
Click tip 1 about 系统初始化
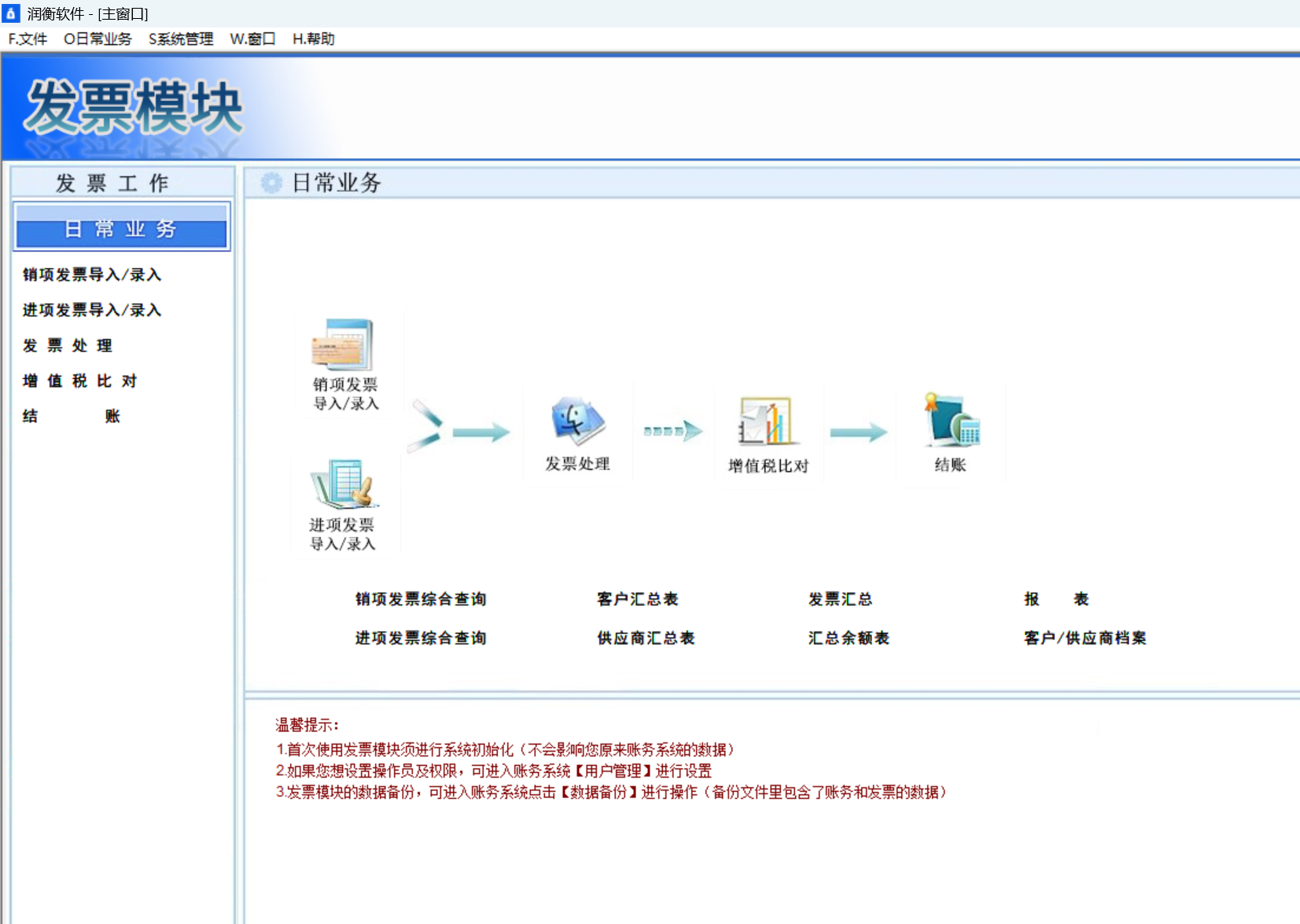[x=506, y=749]
